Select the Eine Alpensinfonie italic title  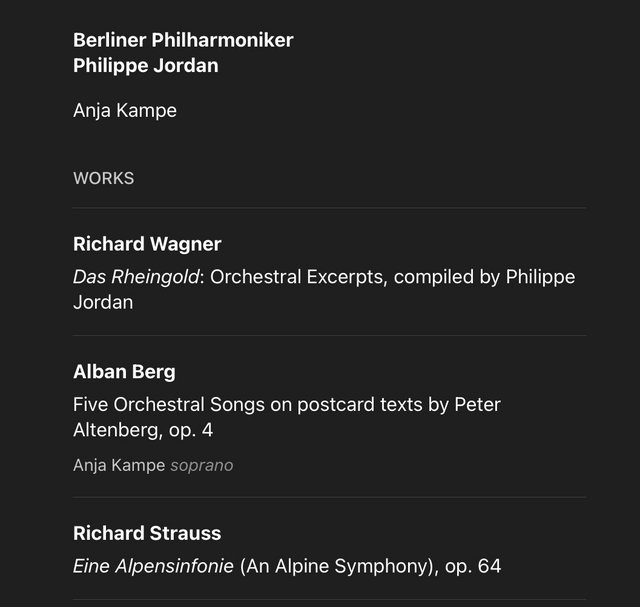point(153,566)
